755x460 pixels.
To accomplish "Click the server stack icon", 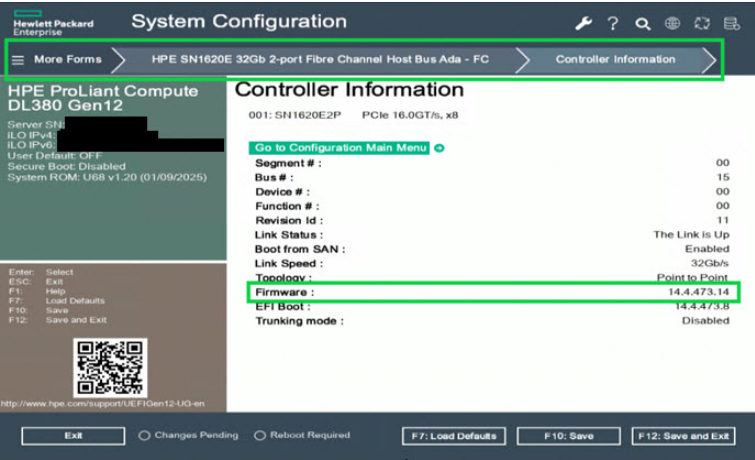I will (732, 23).
